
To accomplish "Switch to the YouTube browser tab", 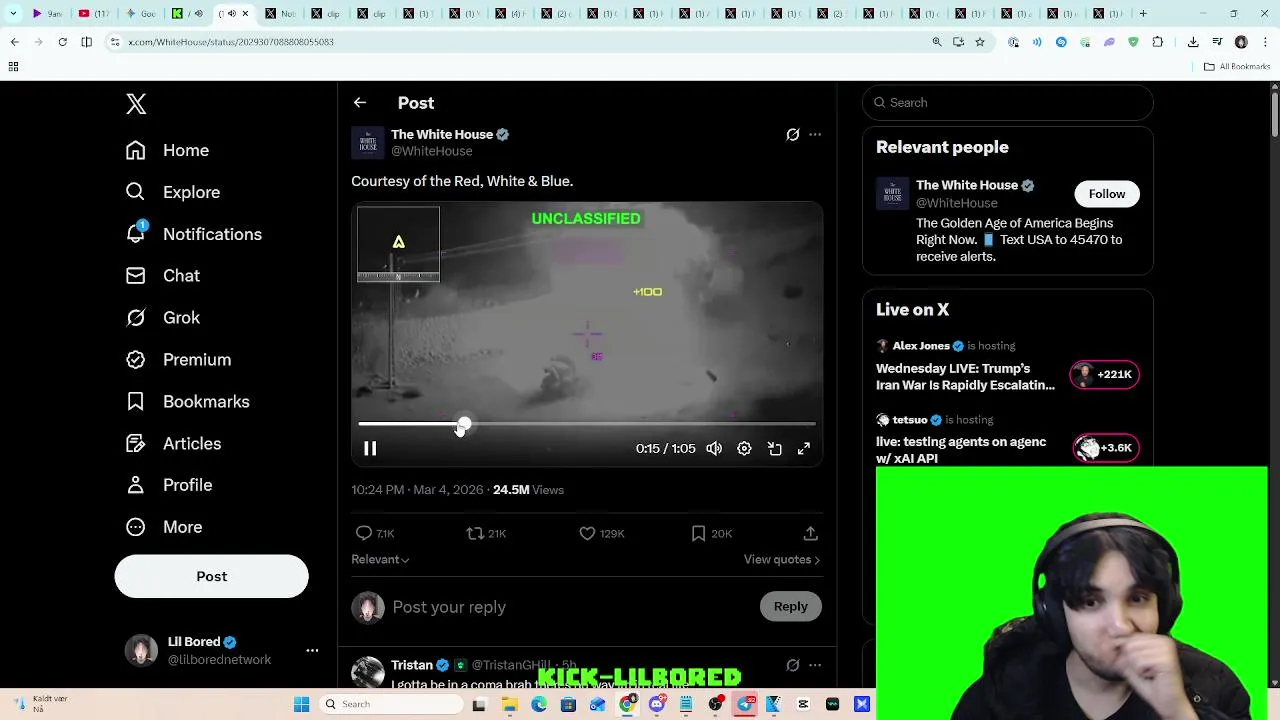I will (93, 14).
